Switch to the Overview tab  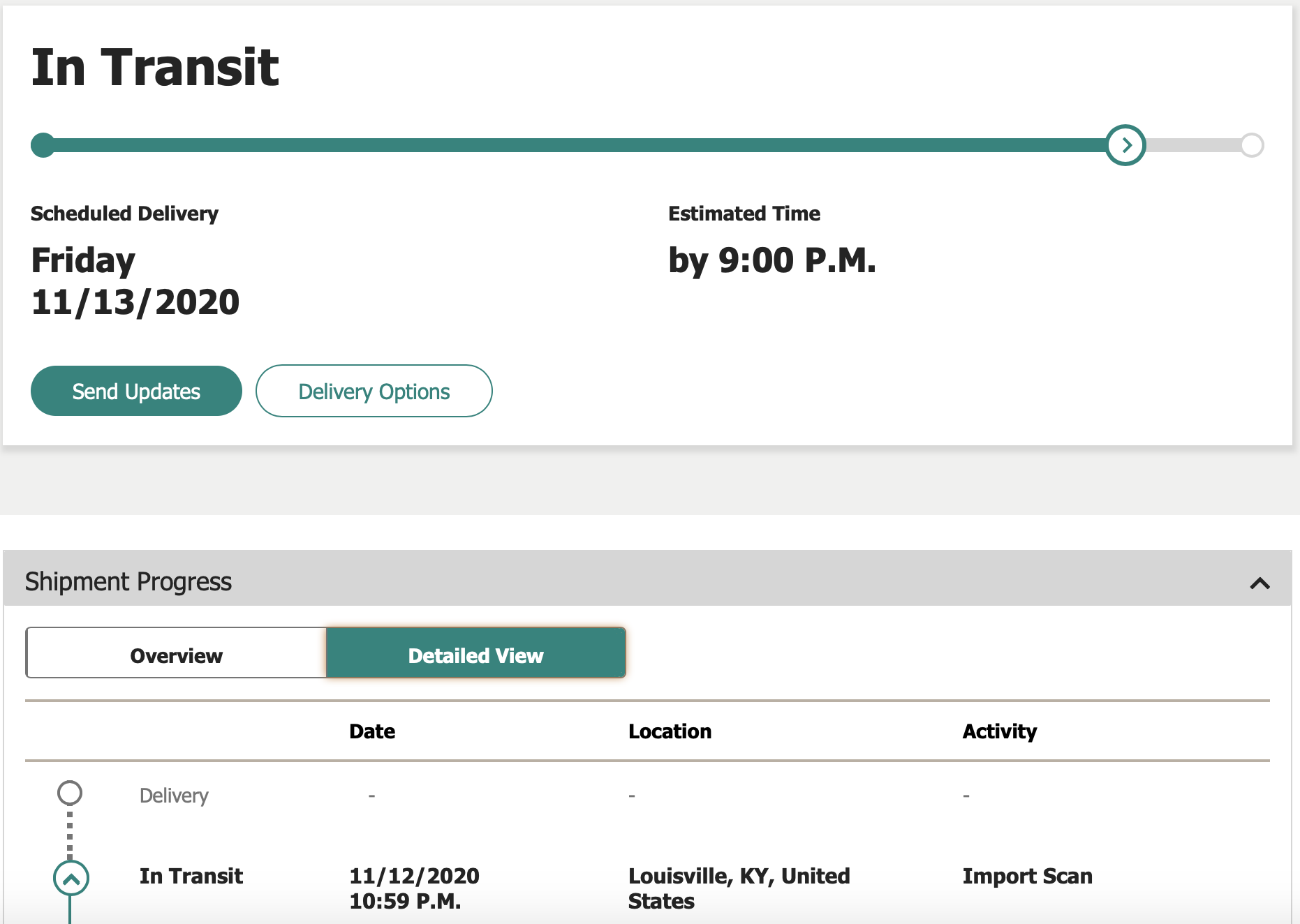coord(176,655)
